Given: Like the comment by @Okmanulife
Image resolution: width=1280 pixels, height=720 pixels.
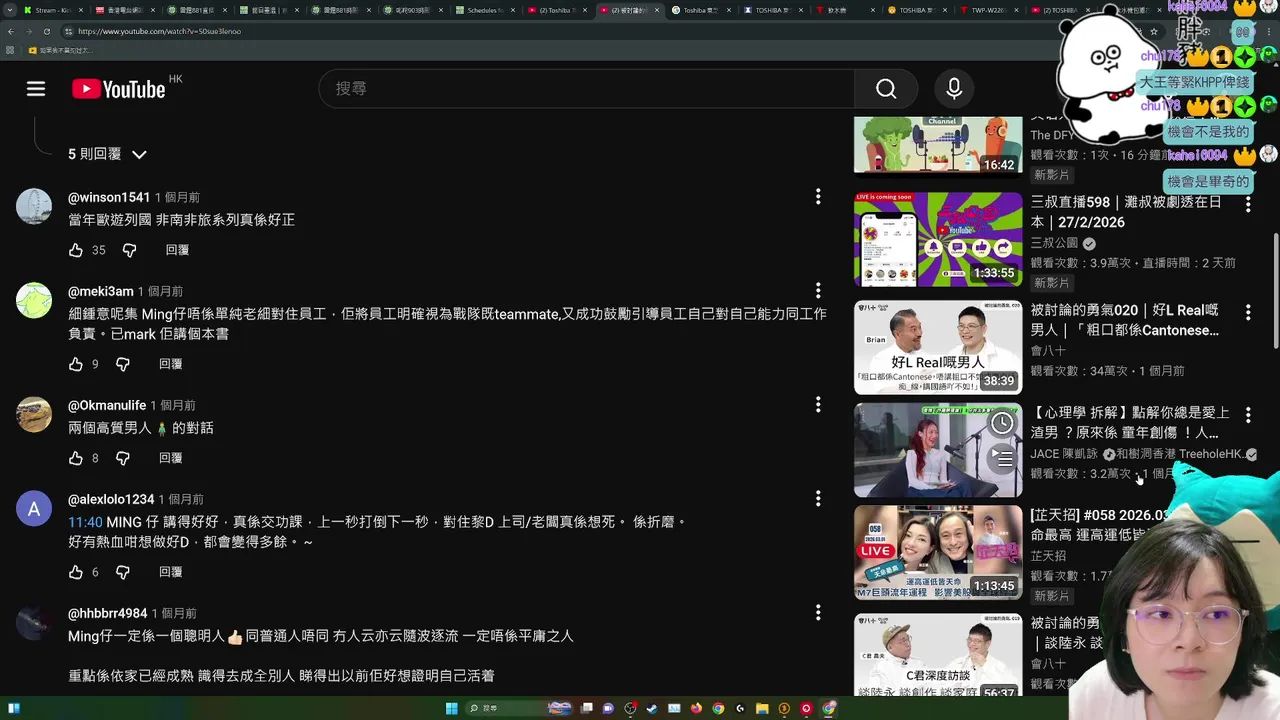Looking at the screenshot, I should point(76,458).
